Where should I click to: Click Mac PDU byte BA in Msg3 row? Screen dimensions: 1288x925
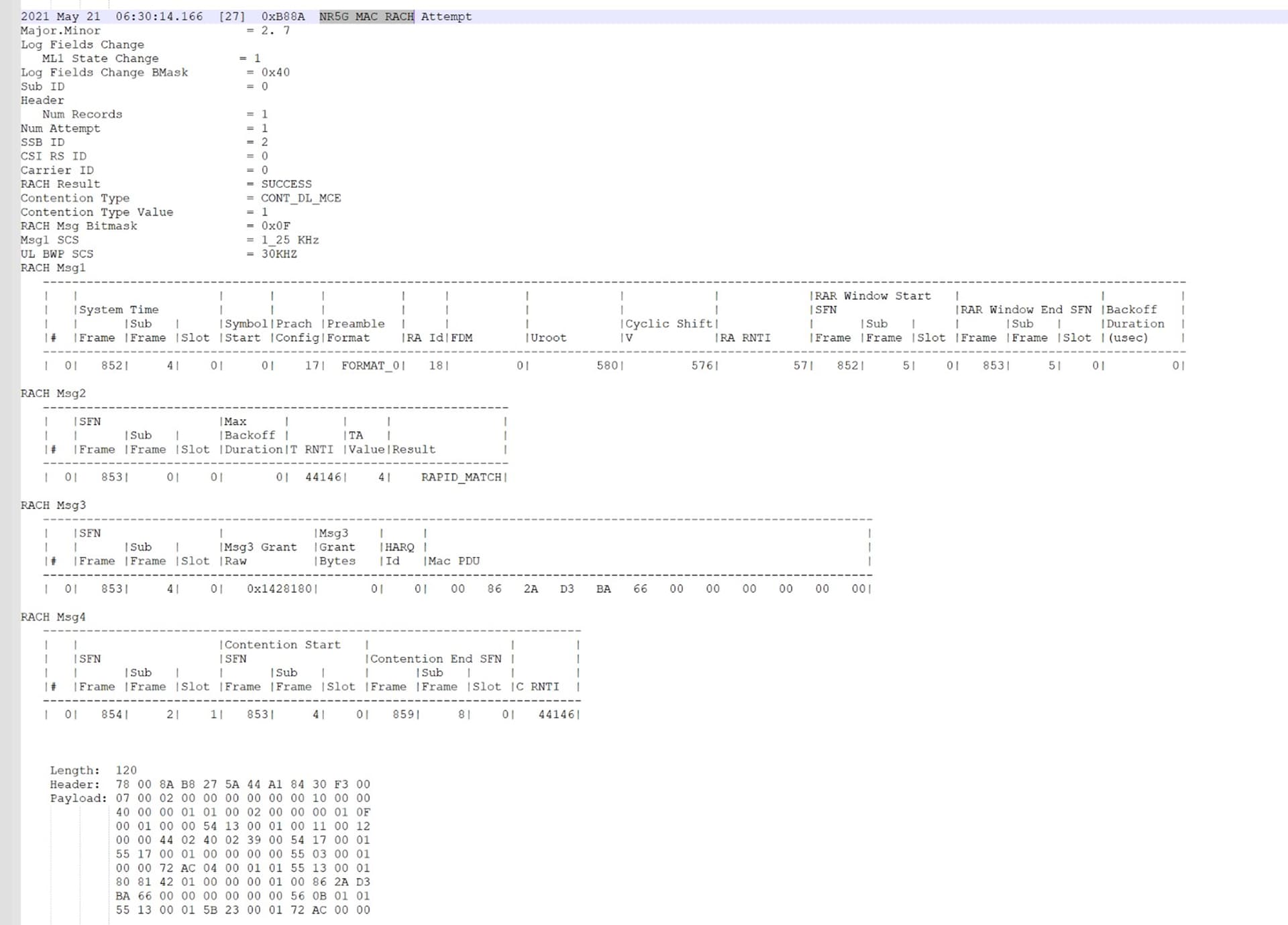[x=604, y=590]
